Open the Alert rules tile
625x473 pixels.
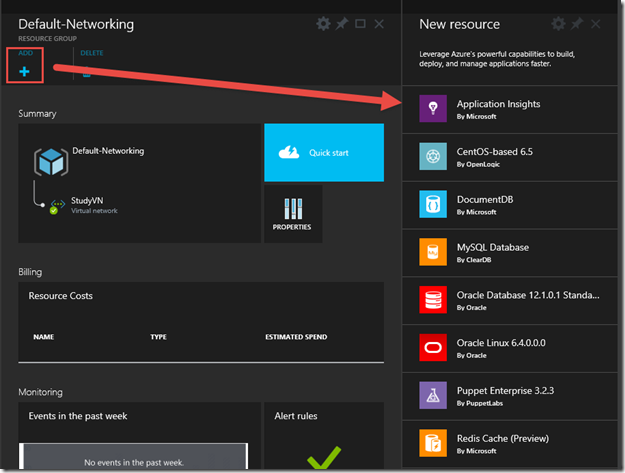(x=323, y=437)
